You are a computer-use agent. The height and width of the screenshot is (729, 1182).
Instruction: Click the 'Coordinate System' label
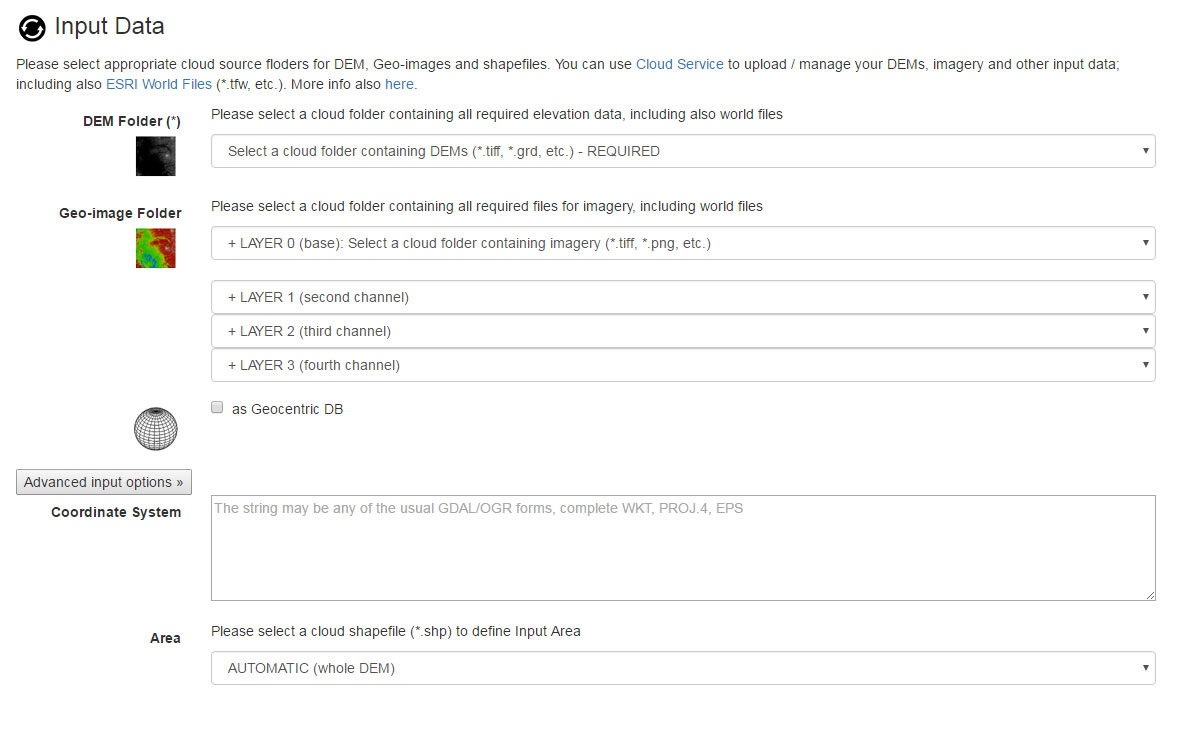[x=116, y=512]
